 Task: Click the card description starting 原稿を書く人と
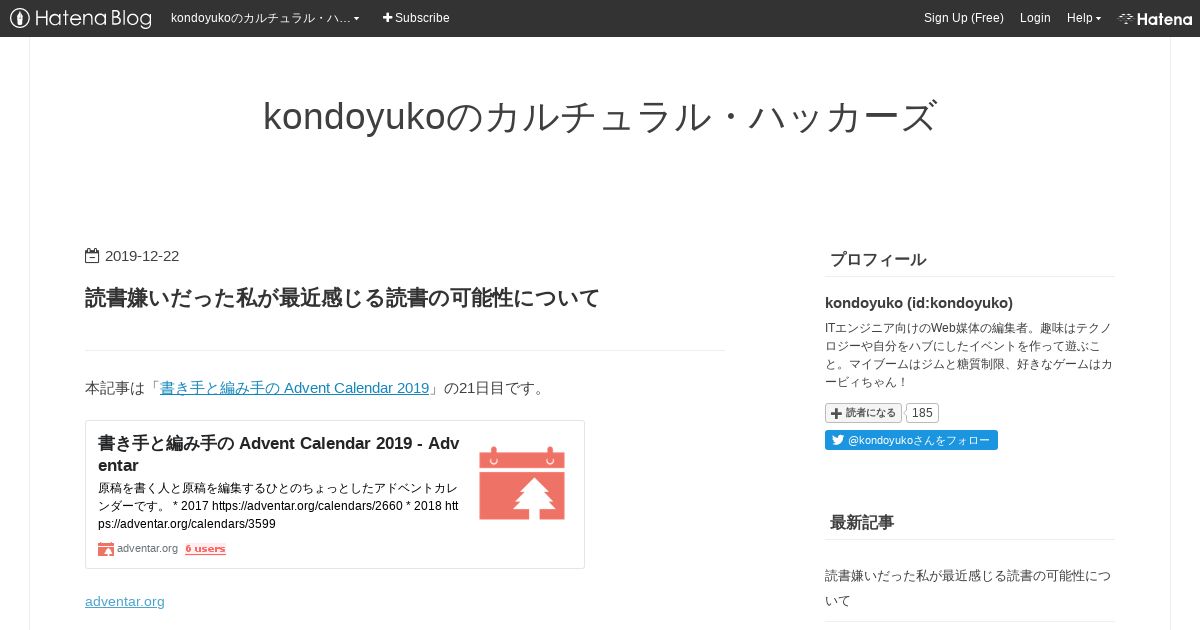point(279,506)
